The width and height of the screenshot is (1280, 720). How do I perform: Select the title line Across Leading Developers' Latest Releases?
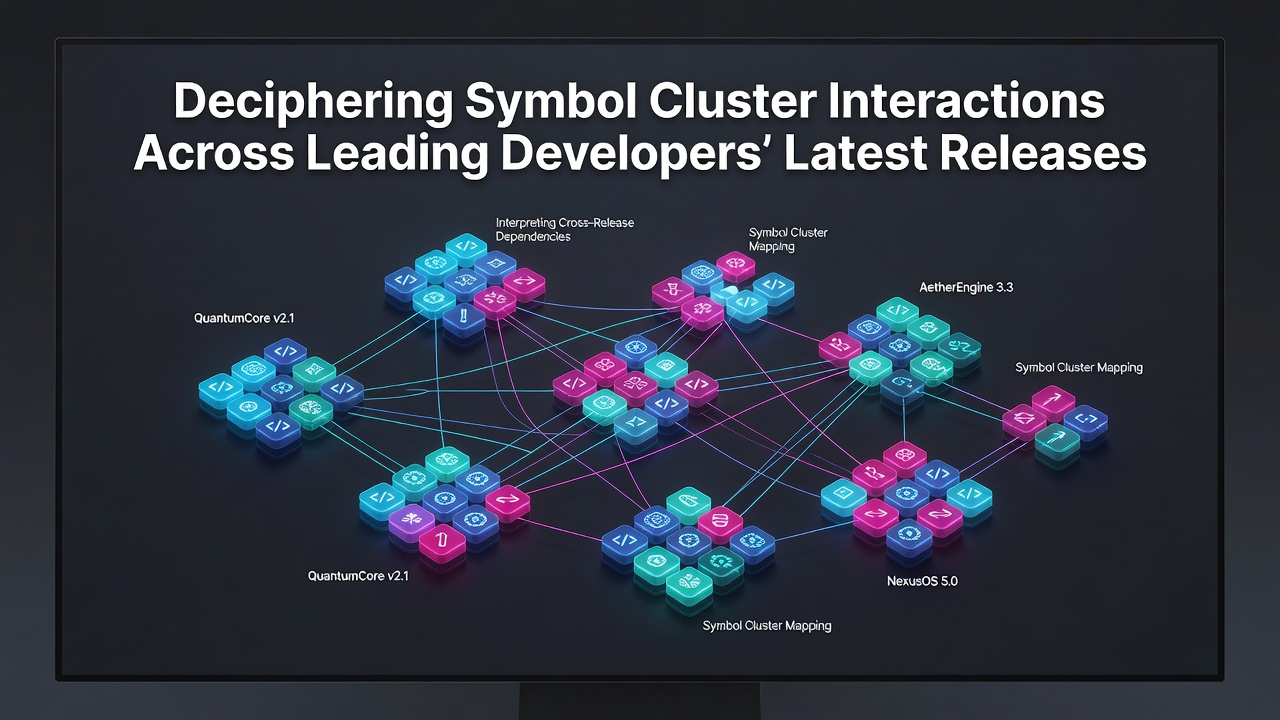(x=640, y=153)
